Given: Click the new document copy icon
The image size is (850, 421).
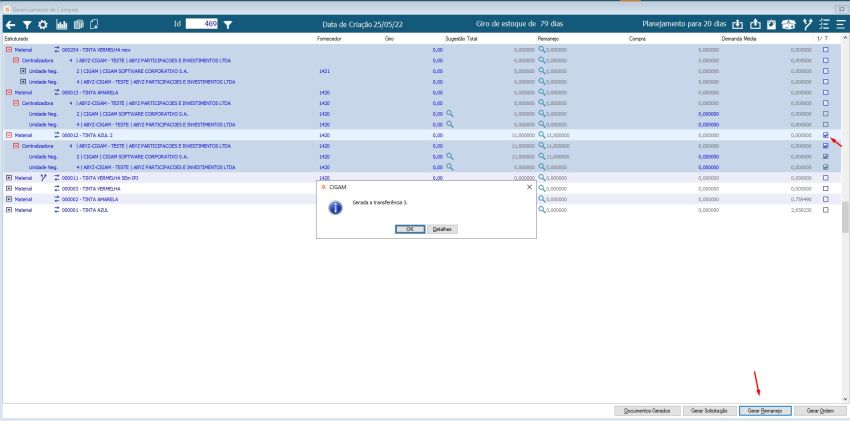Looking at the screenshot, I should 94,24.
